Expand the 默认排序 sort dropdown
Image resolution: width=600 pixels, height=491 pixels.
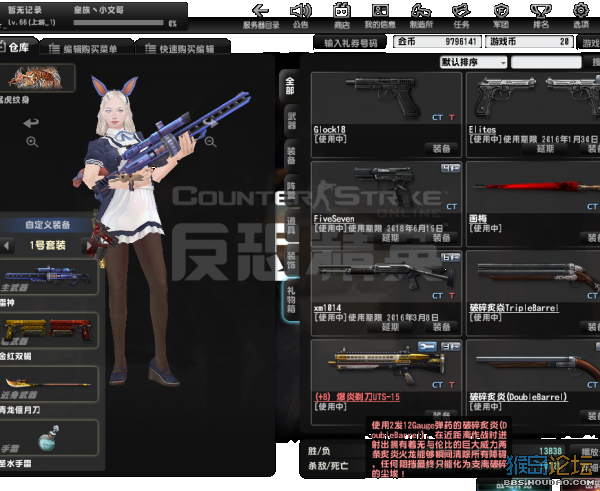473,62
